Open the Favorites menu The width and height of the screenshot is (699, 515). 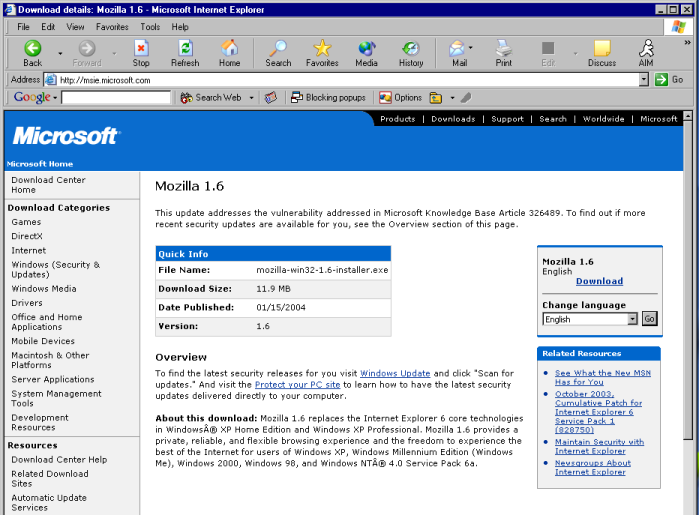(x=112, y=27)
